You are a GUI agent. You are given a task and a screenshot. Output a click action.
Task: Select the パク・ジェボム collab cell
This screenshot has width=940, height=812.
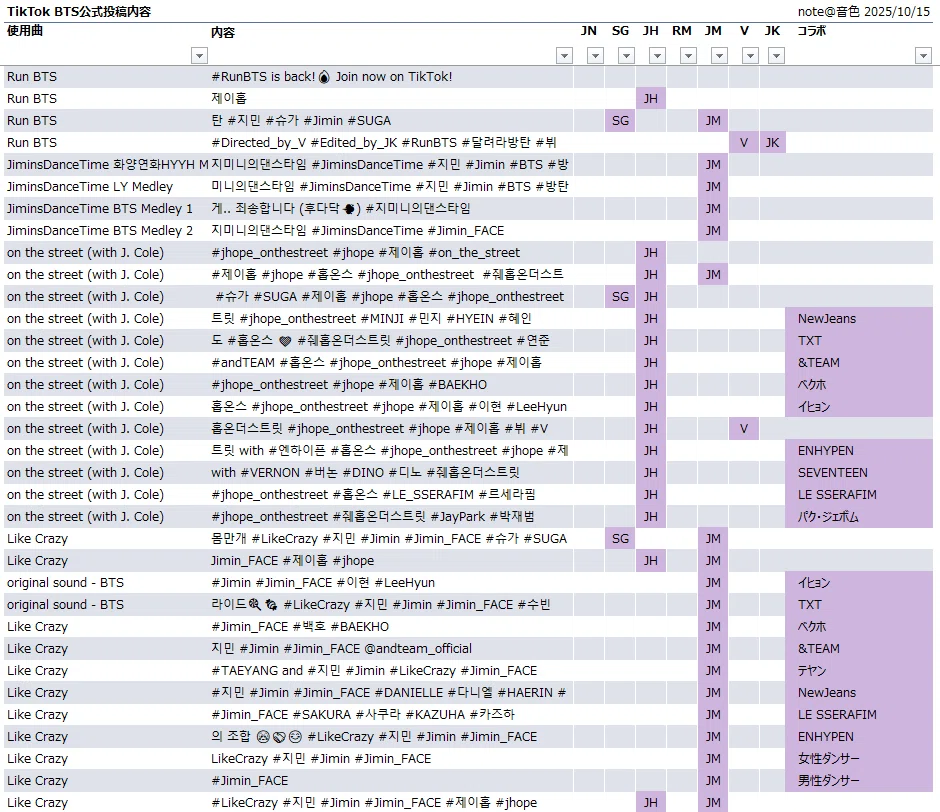coord(859,517)
